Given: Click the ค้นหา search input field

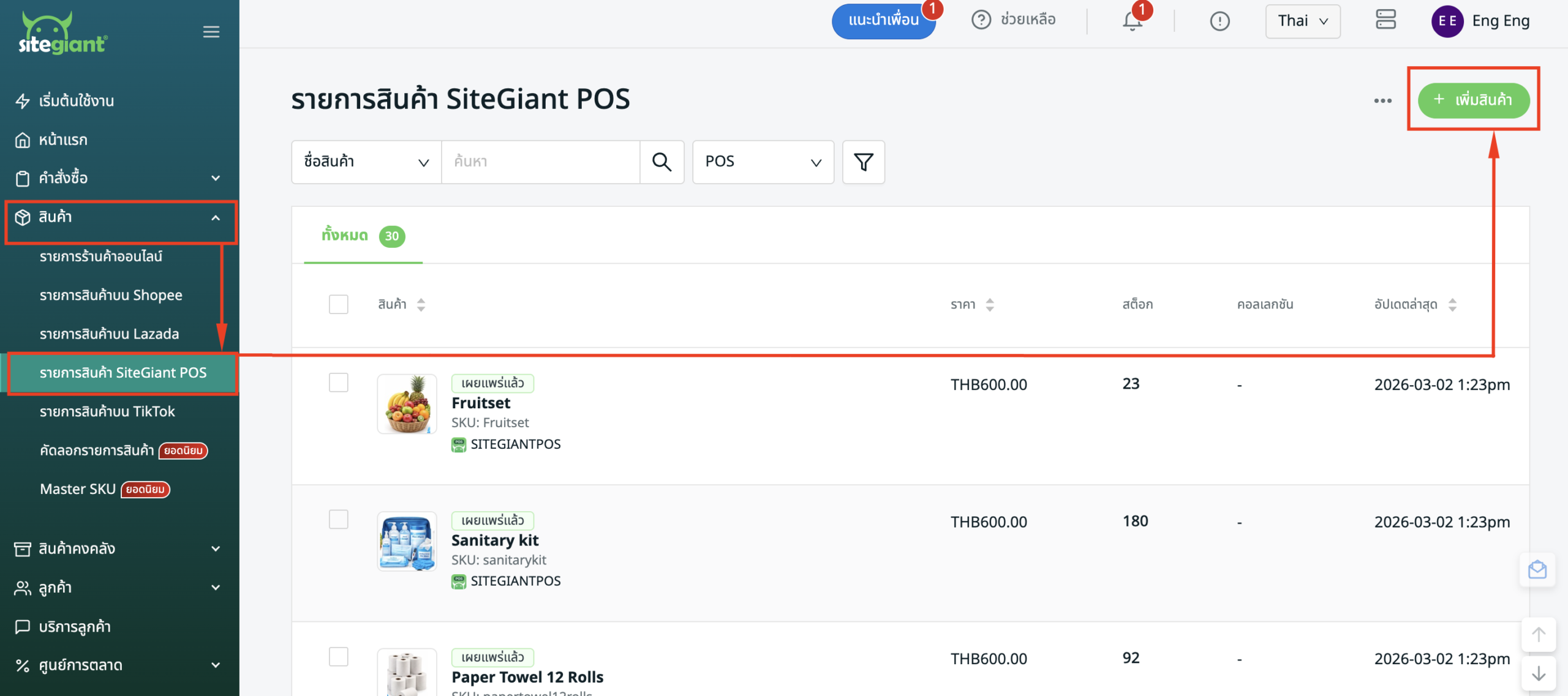Looking at the screenshot, I should point(540,162).
